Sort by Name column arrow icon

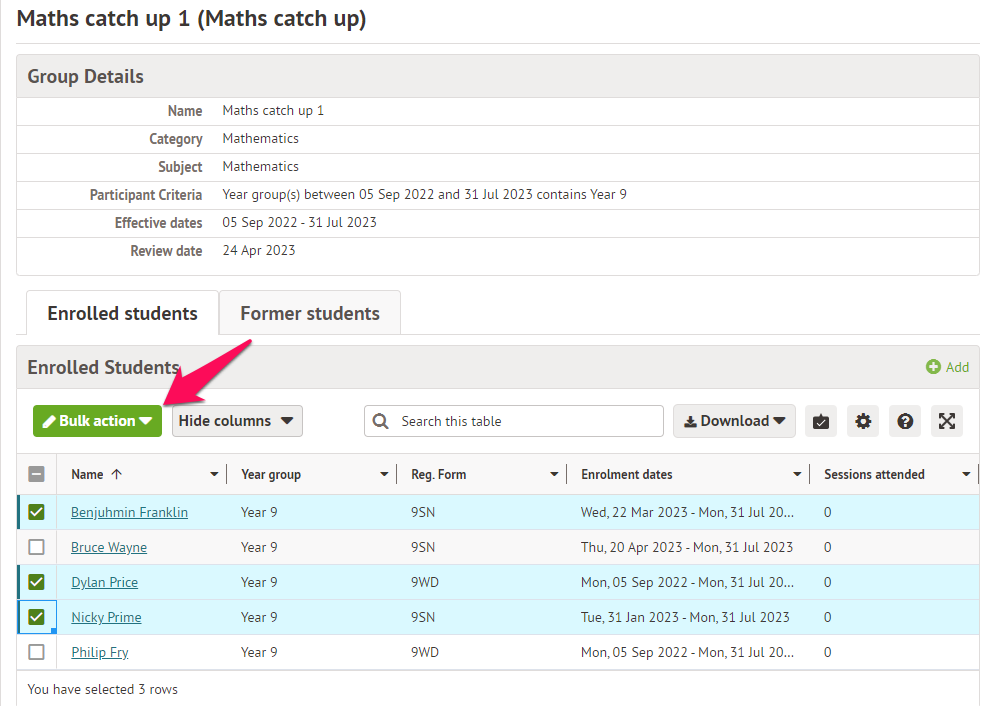(x=117, y=474)
